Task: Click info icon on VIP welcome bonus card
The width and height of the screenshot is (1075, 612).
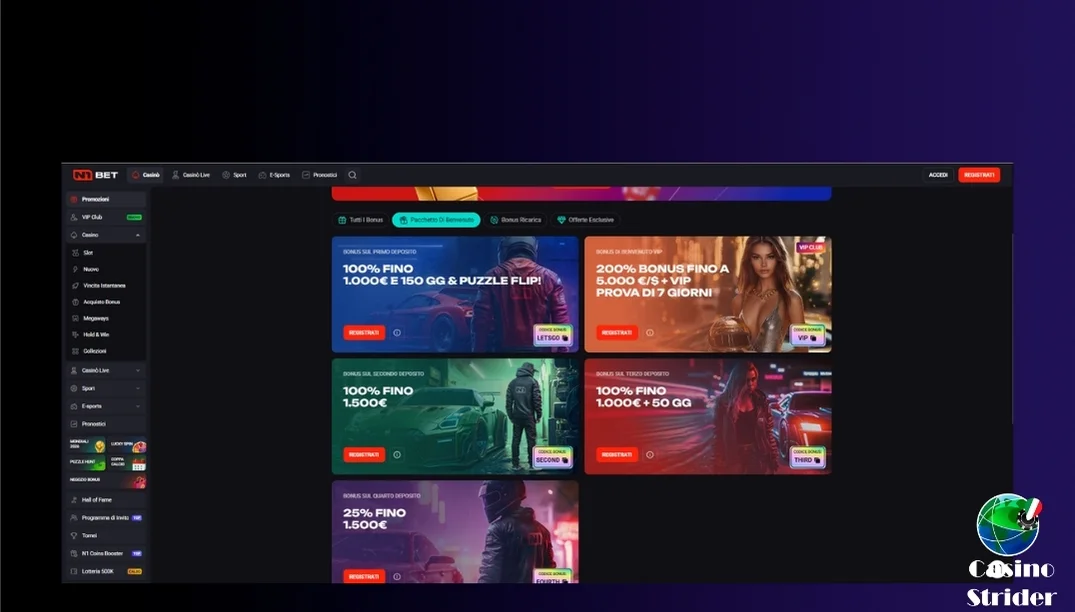Action: 650,332
